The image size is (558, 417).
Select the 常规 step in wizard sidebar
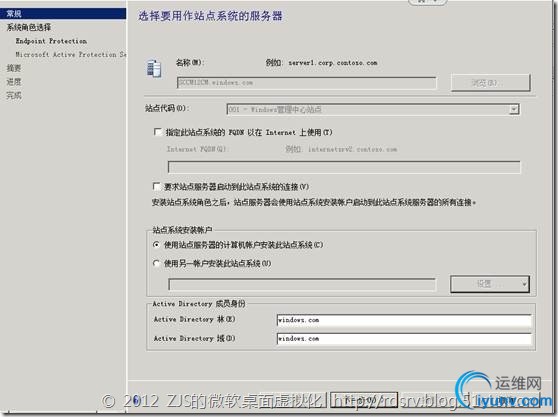[x=63, y=14]
